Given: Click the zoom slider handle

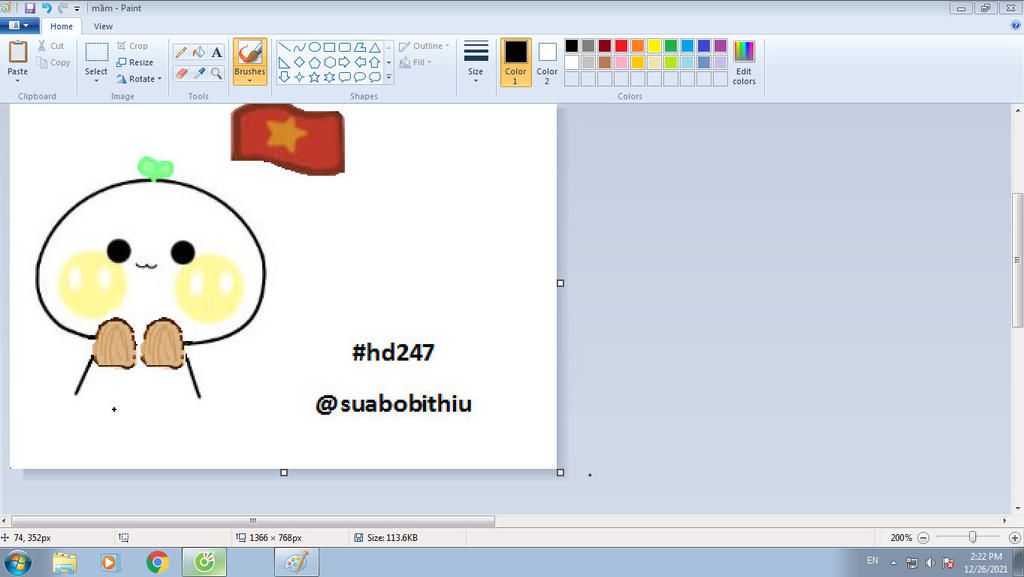Looking at the screenshot, I should (x=972, y=537).
